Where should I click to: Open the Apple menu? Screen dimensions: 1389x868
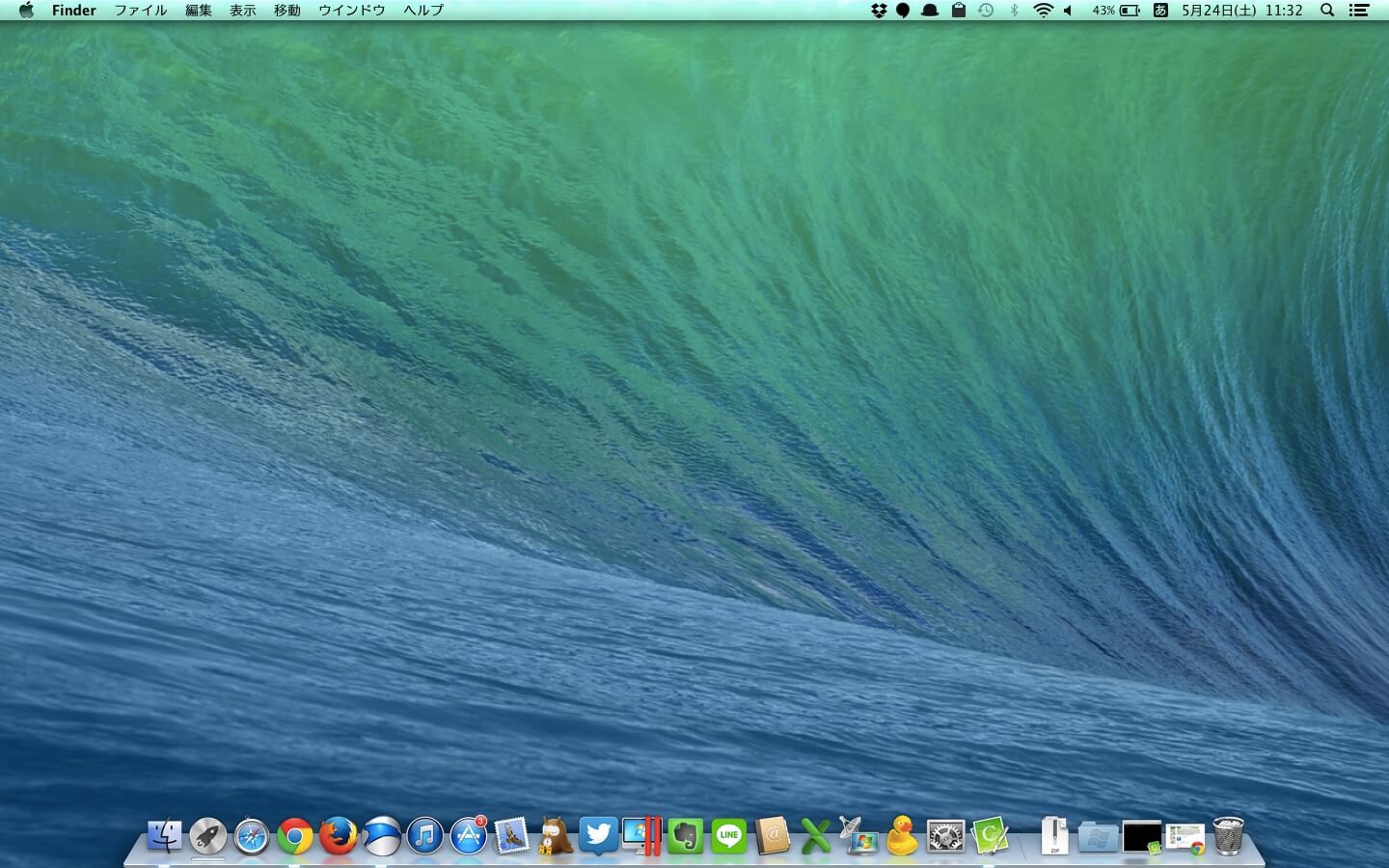click(26, 11)
